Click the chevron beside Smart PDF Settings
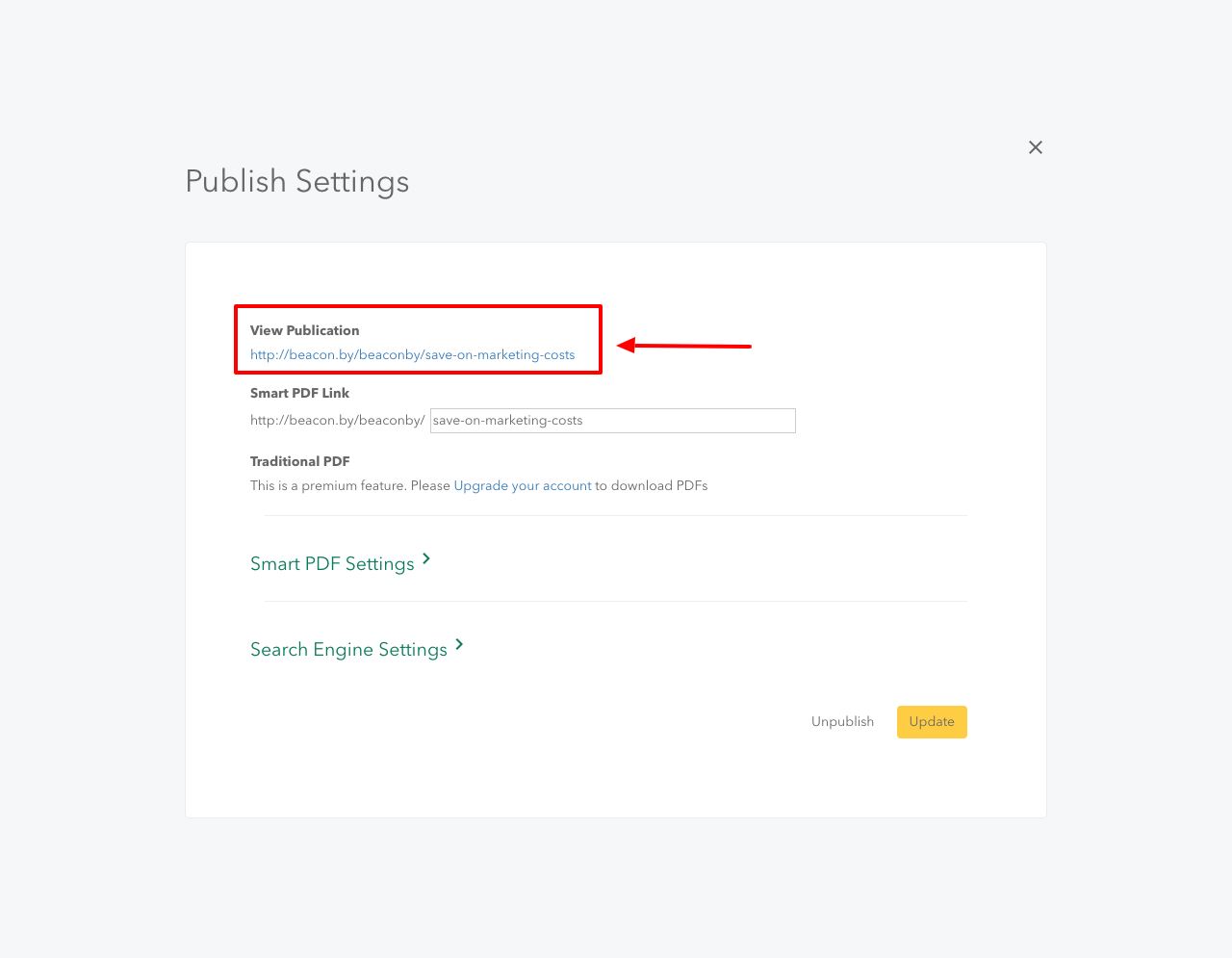The image size is (1232, 958). tap(426, 559)
